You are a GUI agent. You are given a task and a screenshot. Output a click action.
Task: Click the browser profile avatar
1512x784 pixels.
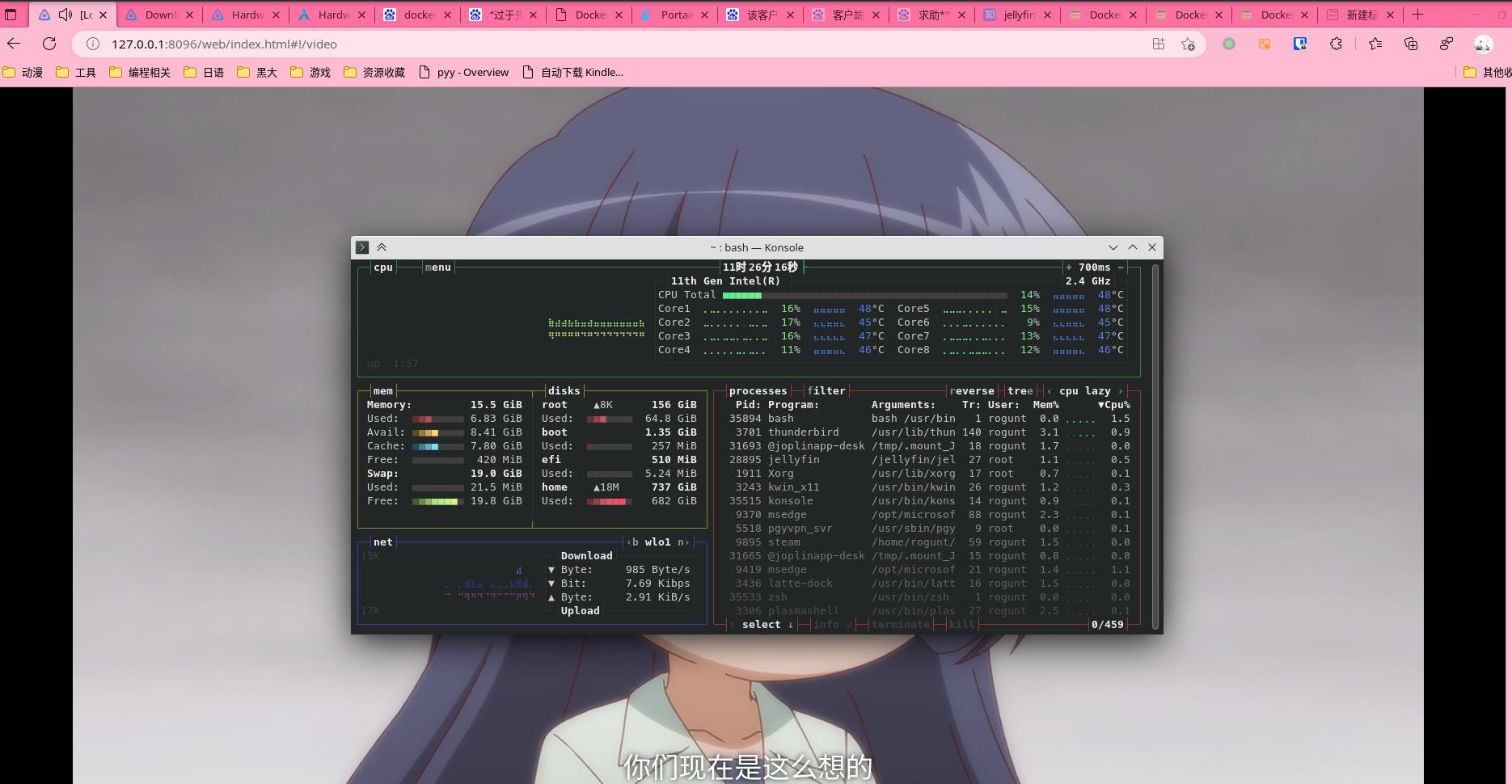click(x=1483, y=44)
